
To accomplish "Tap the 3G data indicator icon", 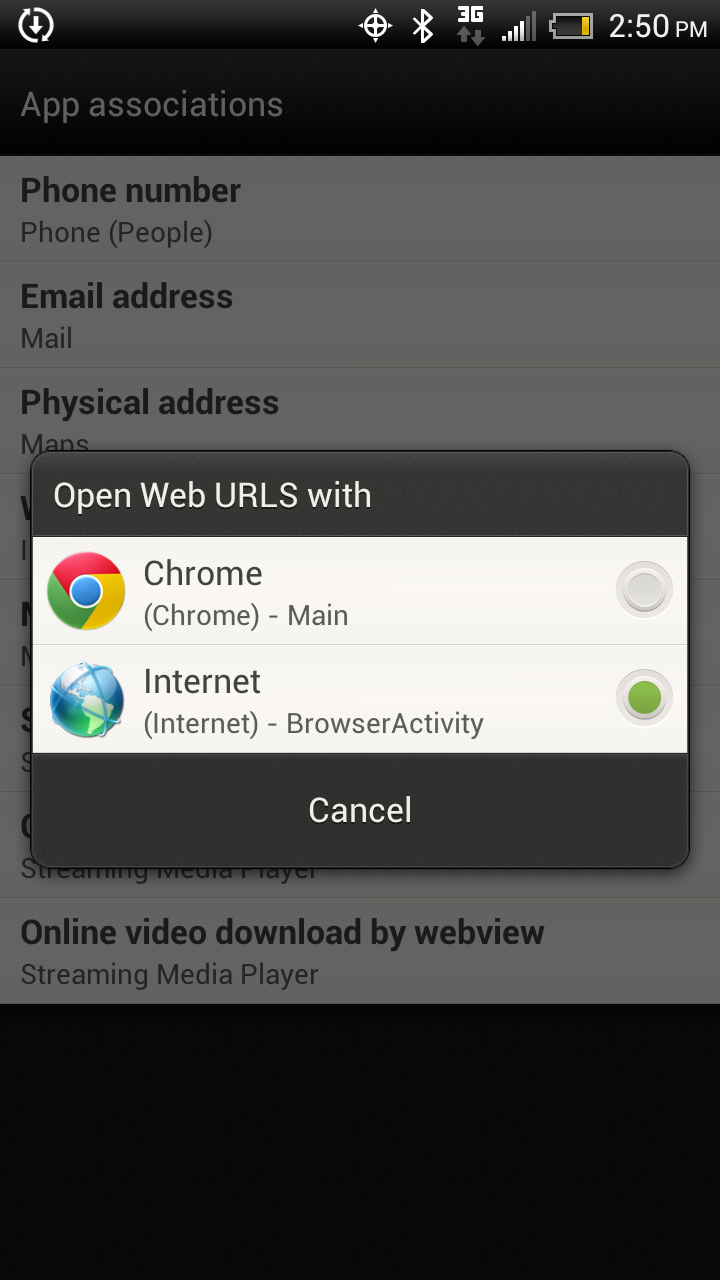I will pyautogui.click(x=471, y=25).
